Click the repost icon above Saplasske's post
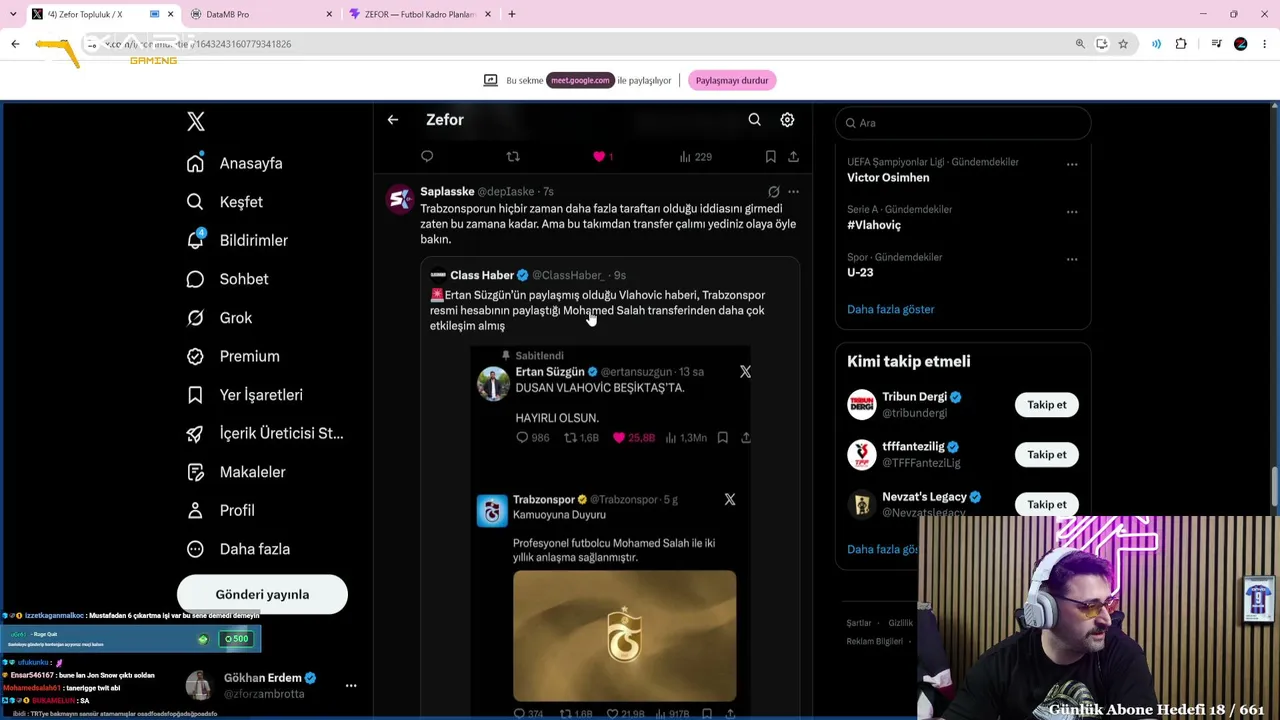The height and width of the screenshot is (720, 1280). tap(513, 156)
